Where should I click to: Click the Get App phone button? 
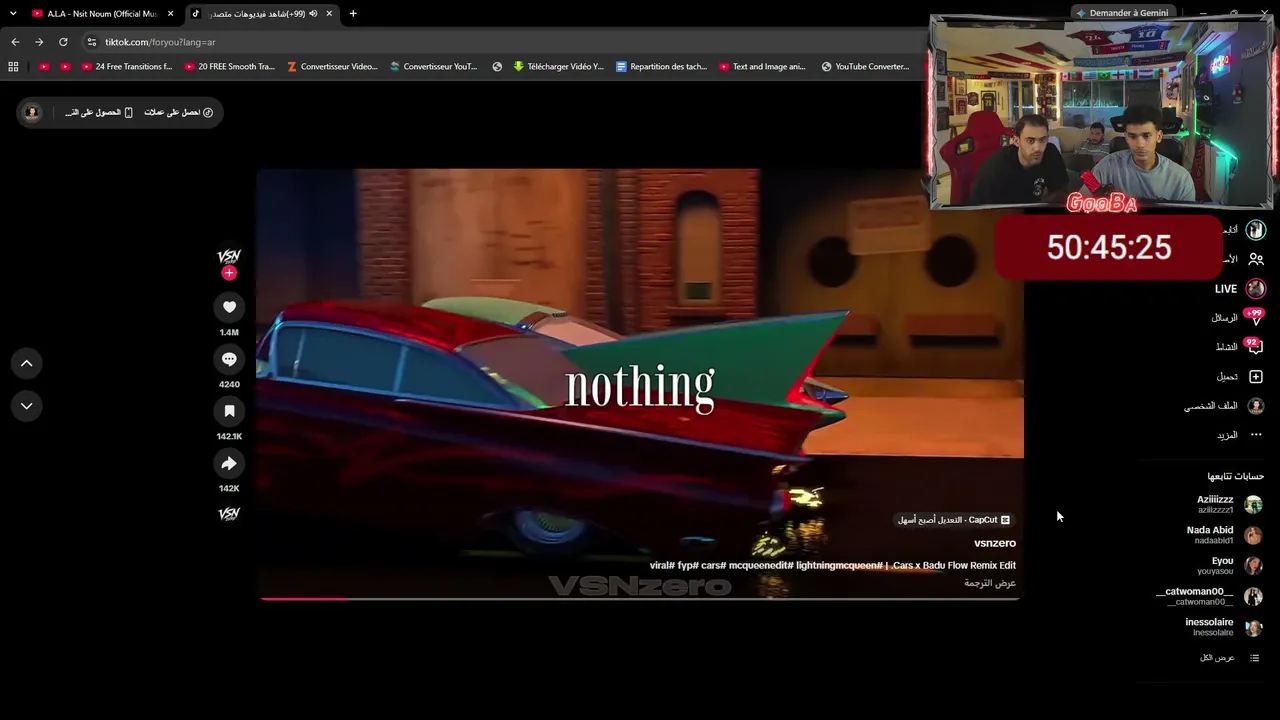[x=99, y=113]
